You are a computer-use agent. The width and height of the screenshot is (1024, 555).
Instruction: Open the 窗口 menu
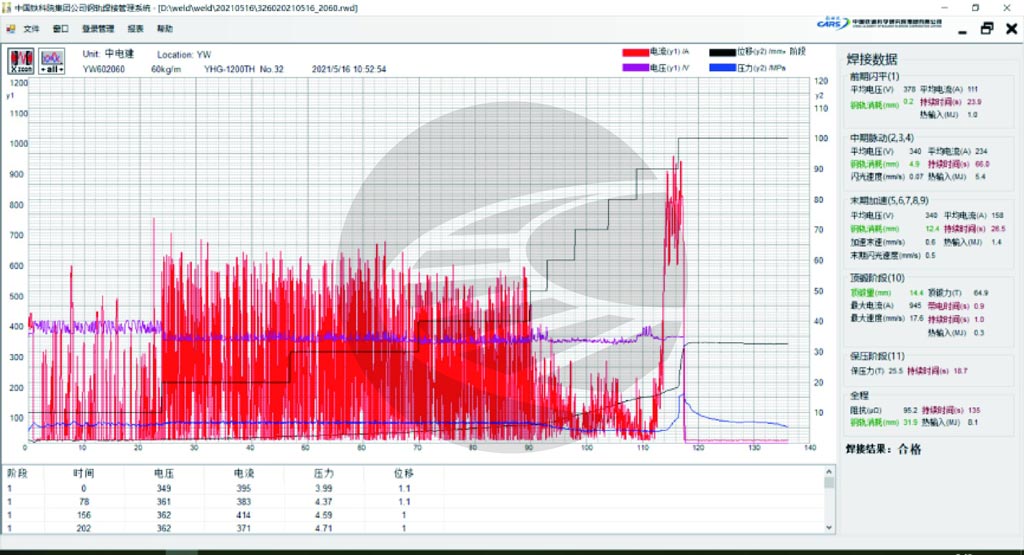61,29
